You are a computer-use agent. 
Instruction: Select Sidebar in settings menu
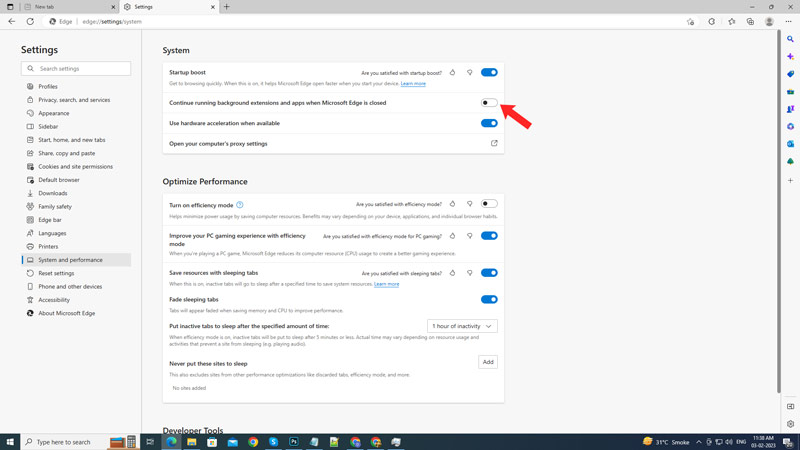point(76,127)
